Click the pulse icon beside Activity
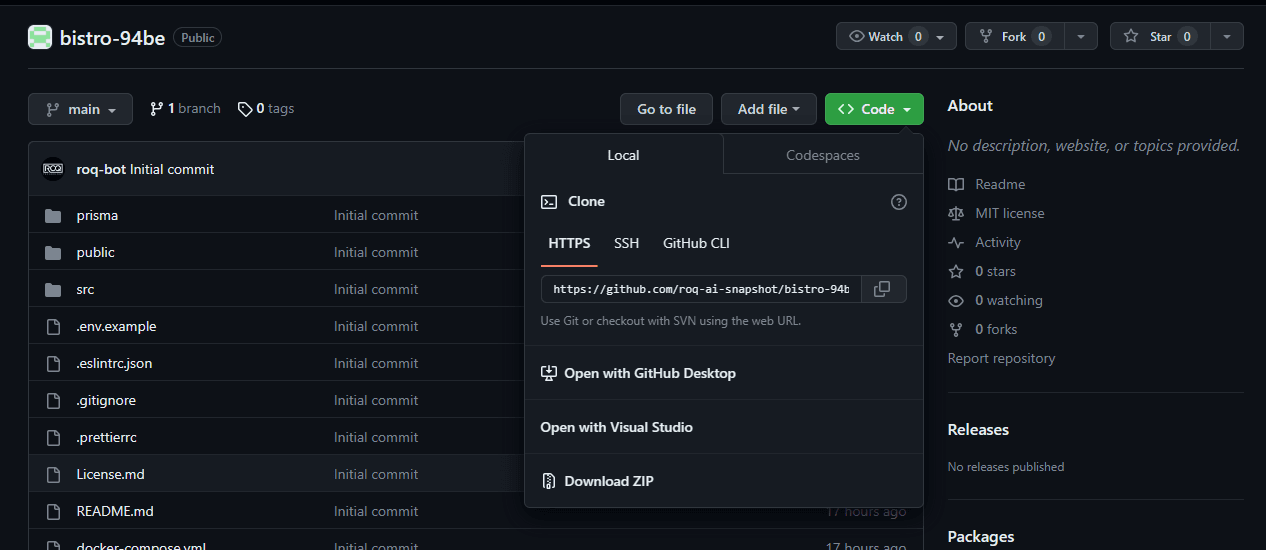1266x550 pixels. click(956, 243)
